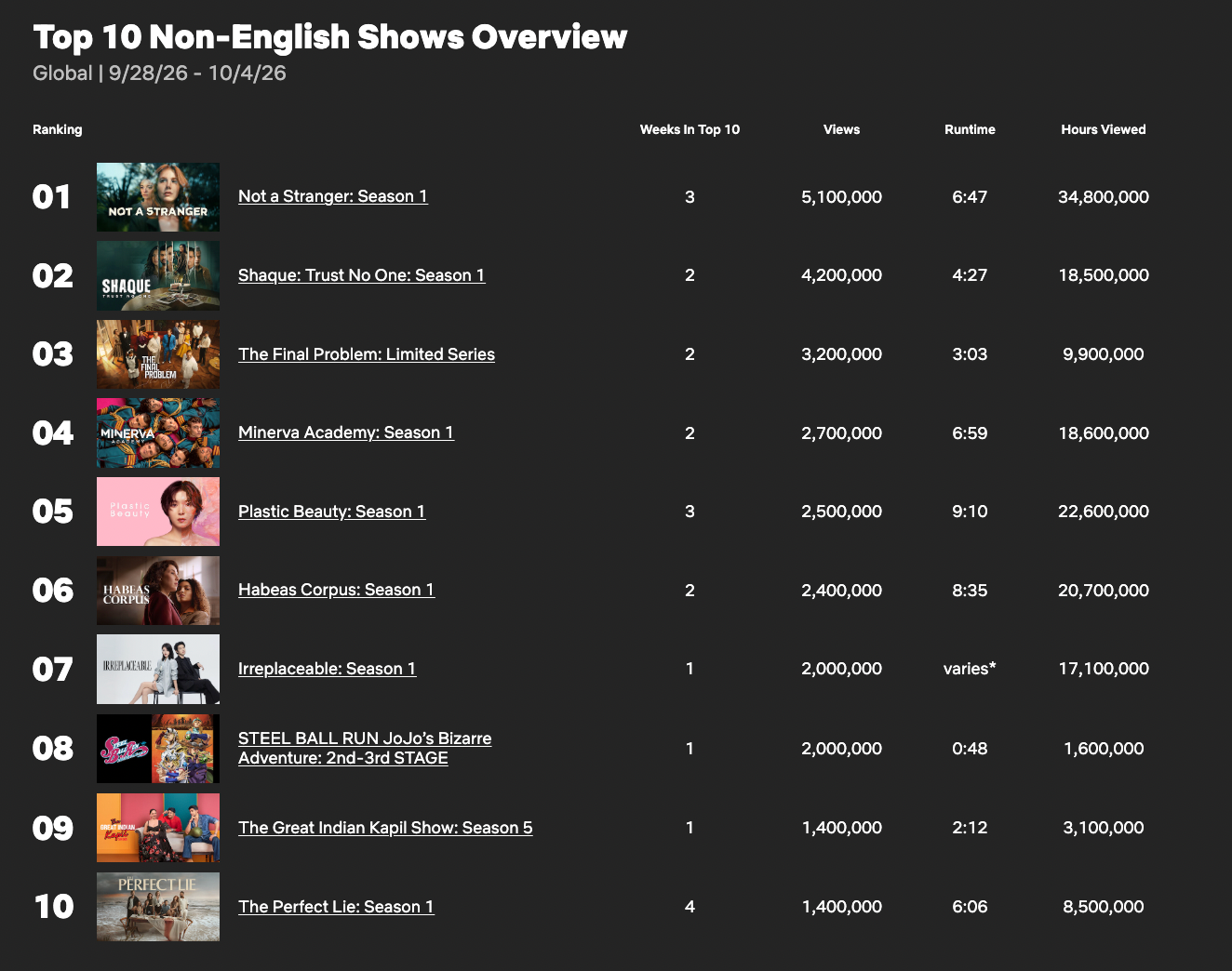
Task: Click the Top 10 Non-English Shows Overview title
Action: click(x=330, y=37)
